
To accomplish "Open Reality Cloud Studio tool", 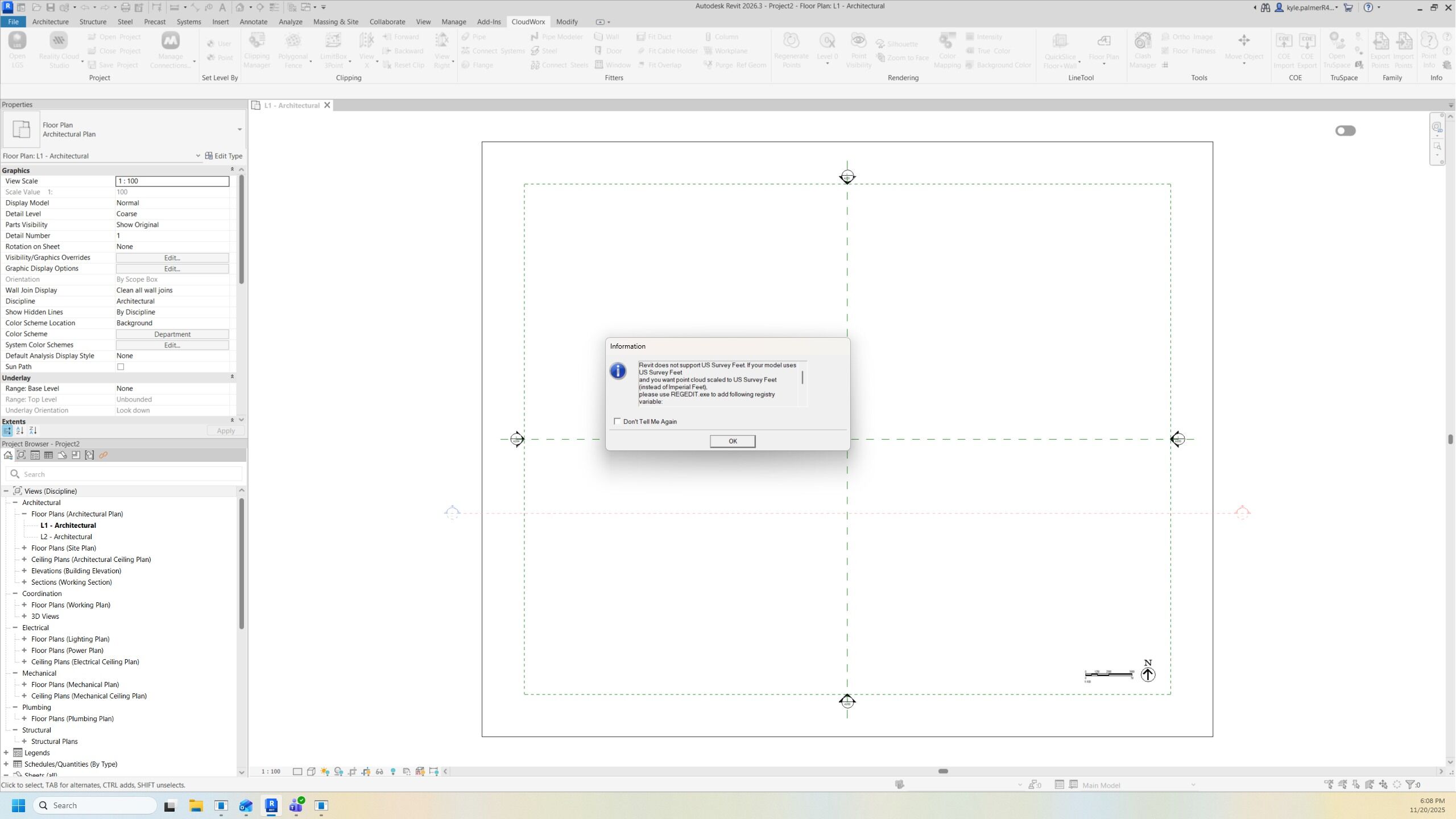I will 59,42.
